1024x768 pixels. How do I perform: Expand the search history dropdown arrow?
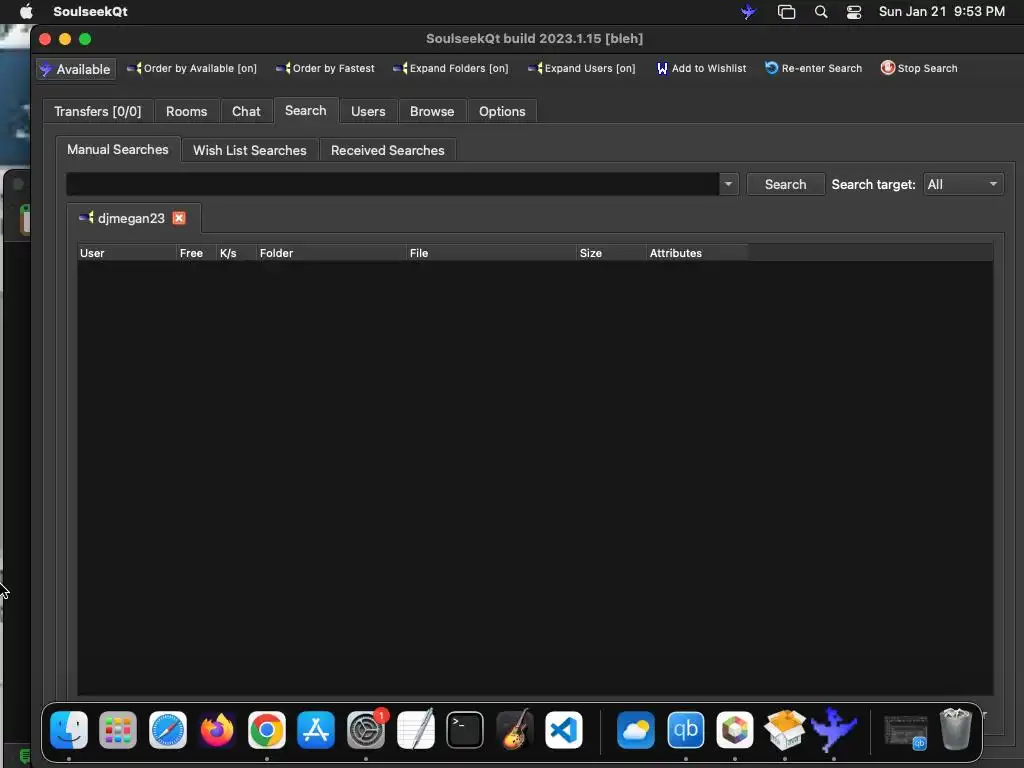tap(728, 184)
